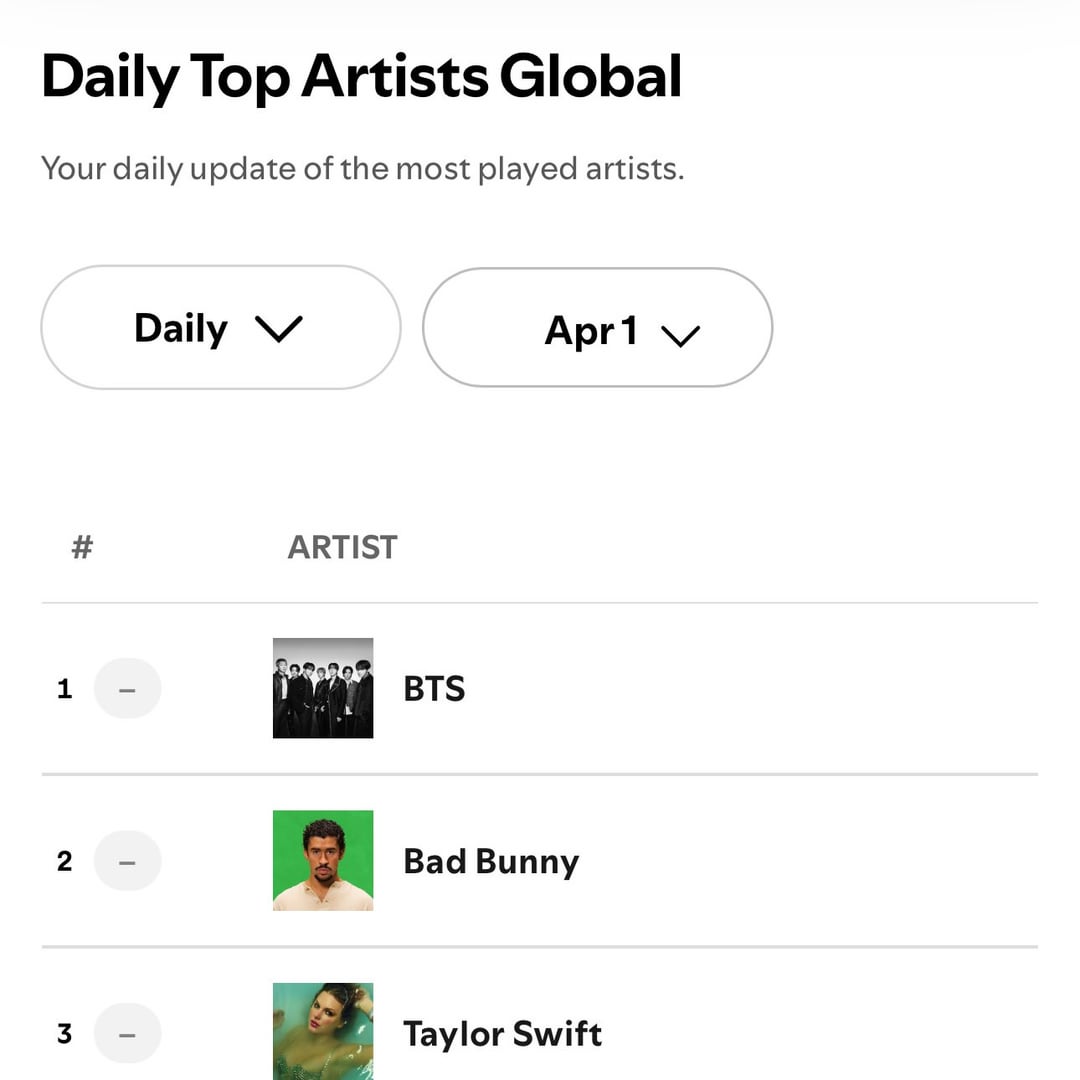Viewport: 1080px width, 1080px height.
Task: Open the Daily frequency dropdown
Action: point(220,328)
